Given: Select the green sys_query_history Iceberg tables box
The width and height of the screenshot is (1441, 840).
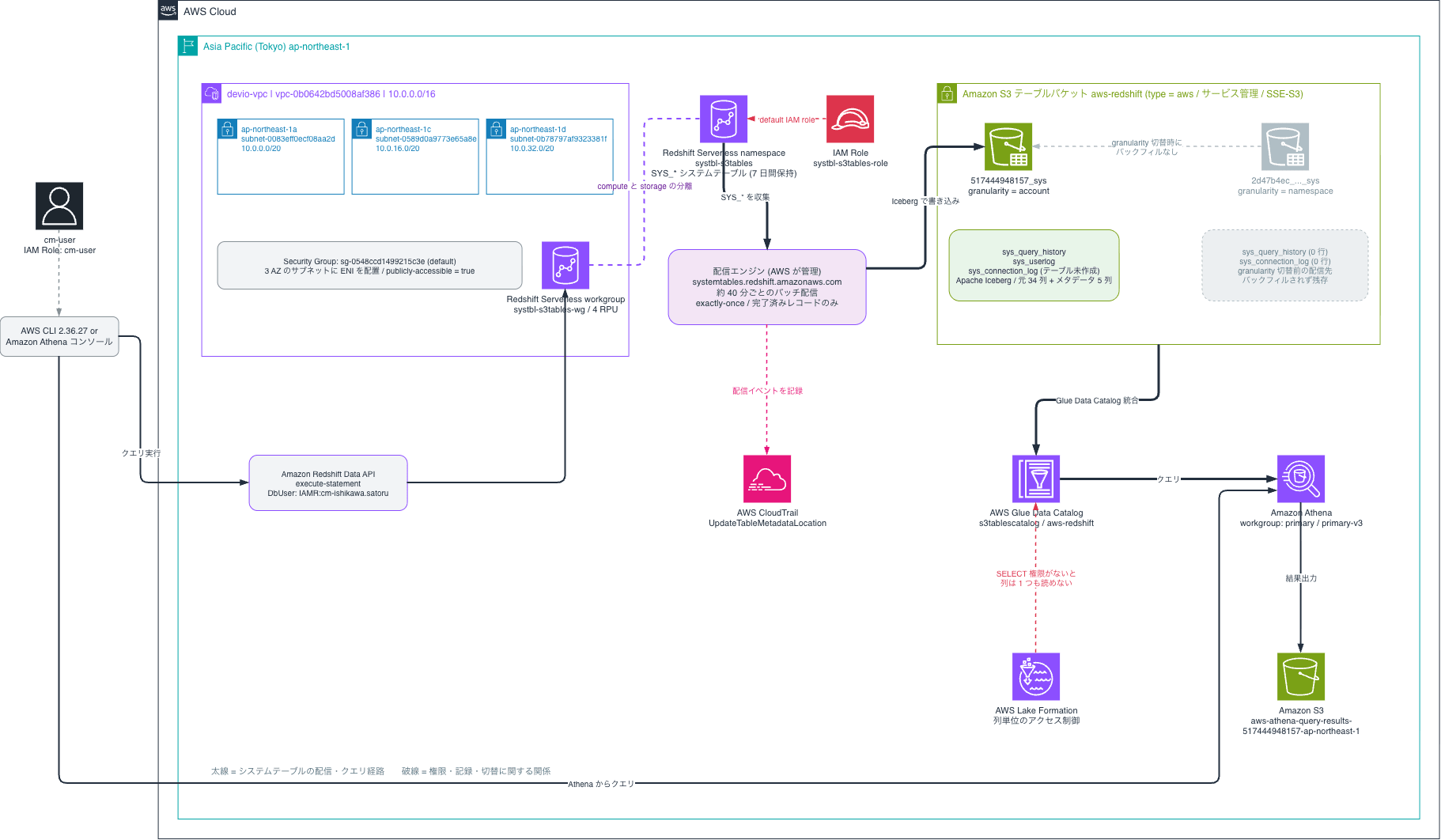Looking at the screenshot, I should pyautogui.click(x=1034, y=266).
